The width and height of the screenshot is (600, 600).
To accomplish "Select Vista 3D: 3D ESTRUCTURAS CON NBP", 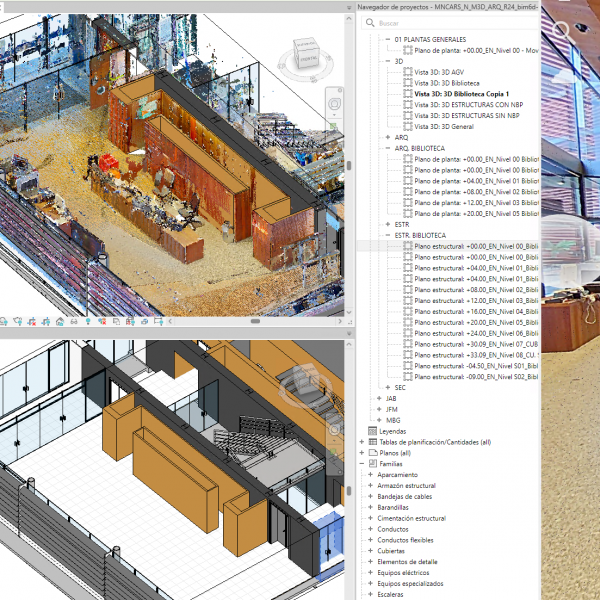I will pos(468,104).
